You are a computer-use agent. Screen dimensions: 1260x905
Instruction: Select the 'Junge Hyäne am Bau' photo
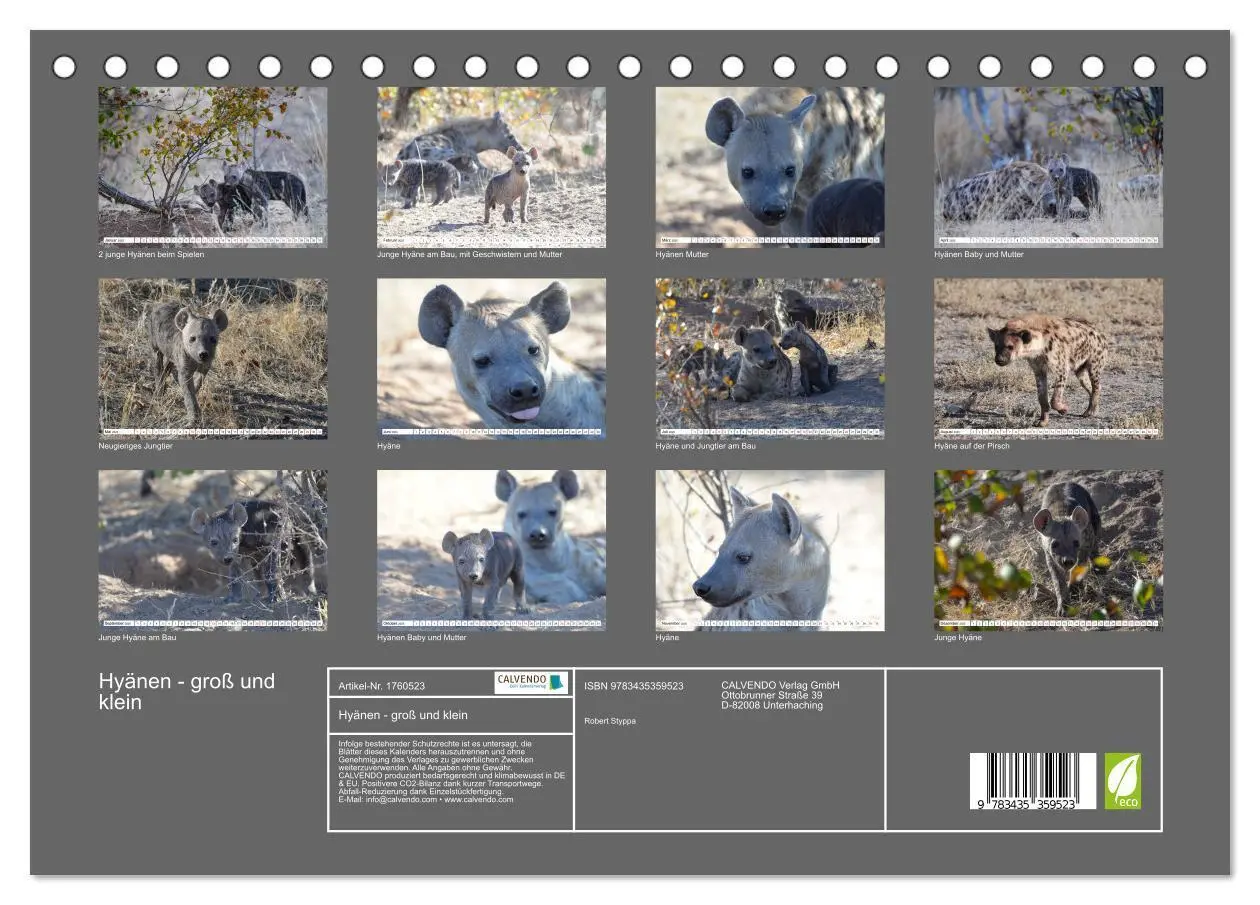213,550
